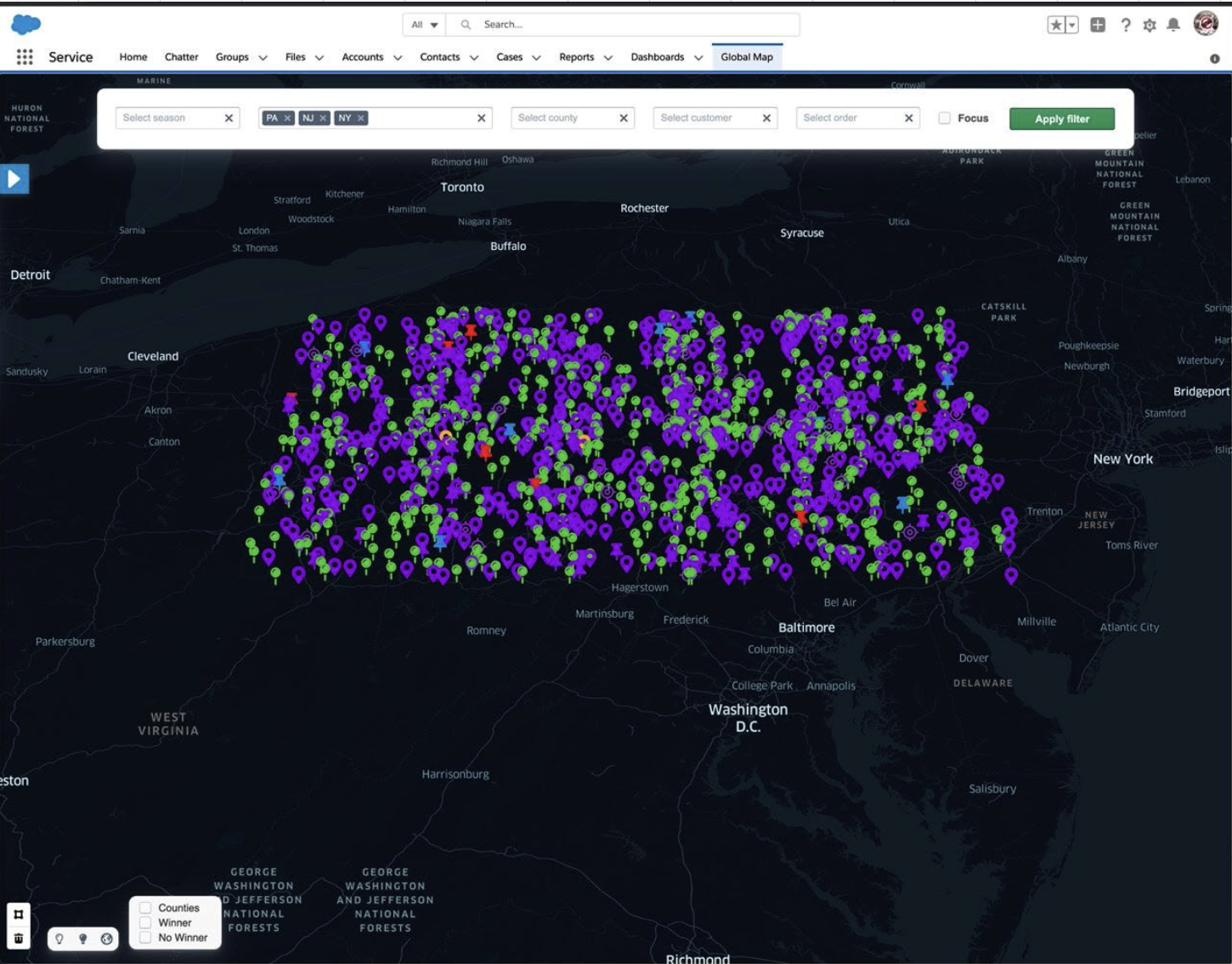Image resolution: width=1232 pixels, height=964 pixels.
Task: Open the setup gear icon
Action: (1150, 25)
